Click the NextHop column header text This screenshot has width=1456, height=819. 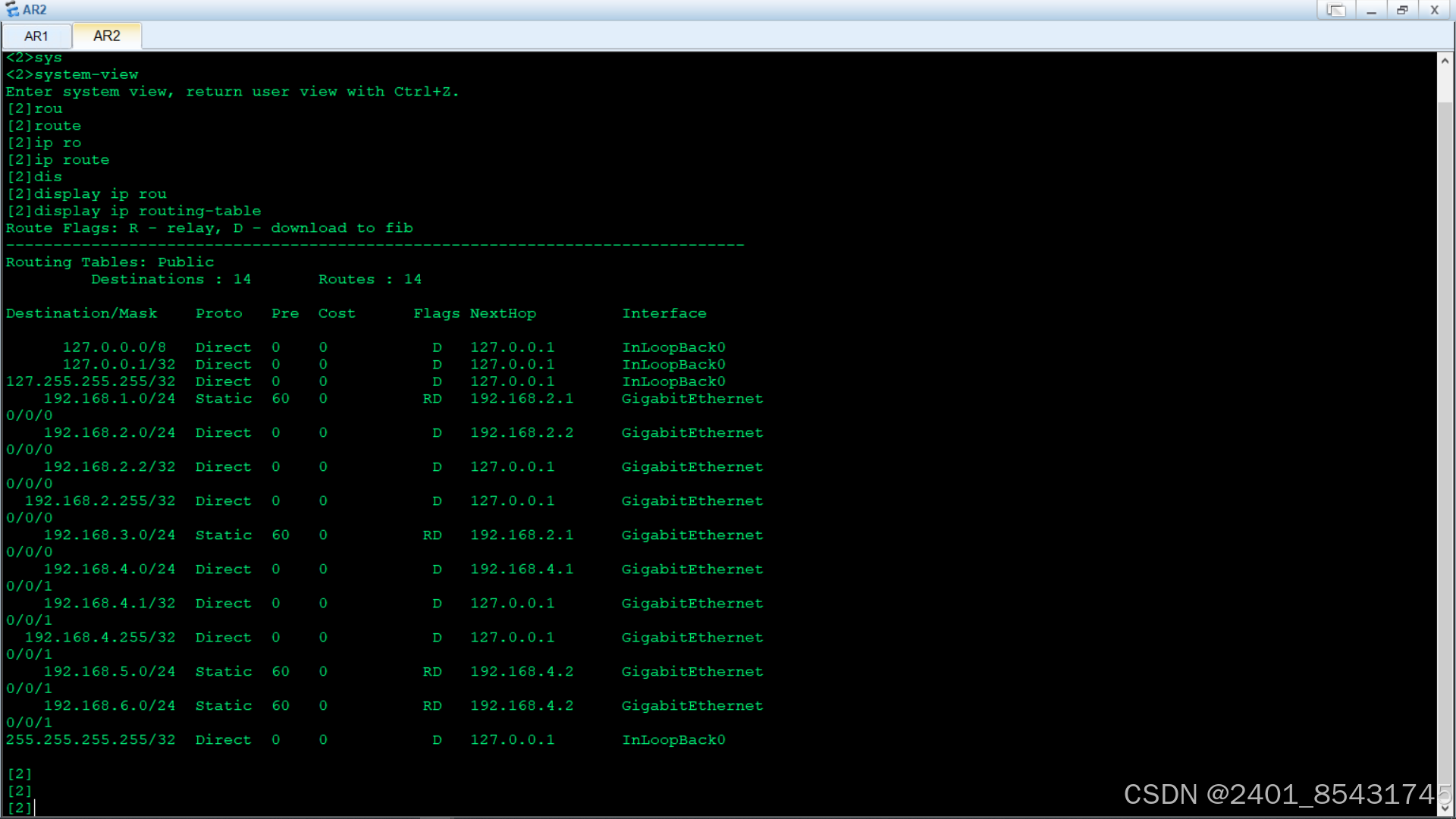point(502,313)
